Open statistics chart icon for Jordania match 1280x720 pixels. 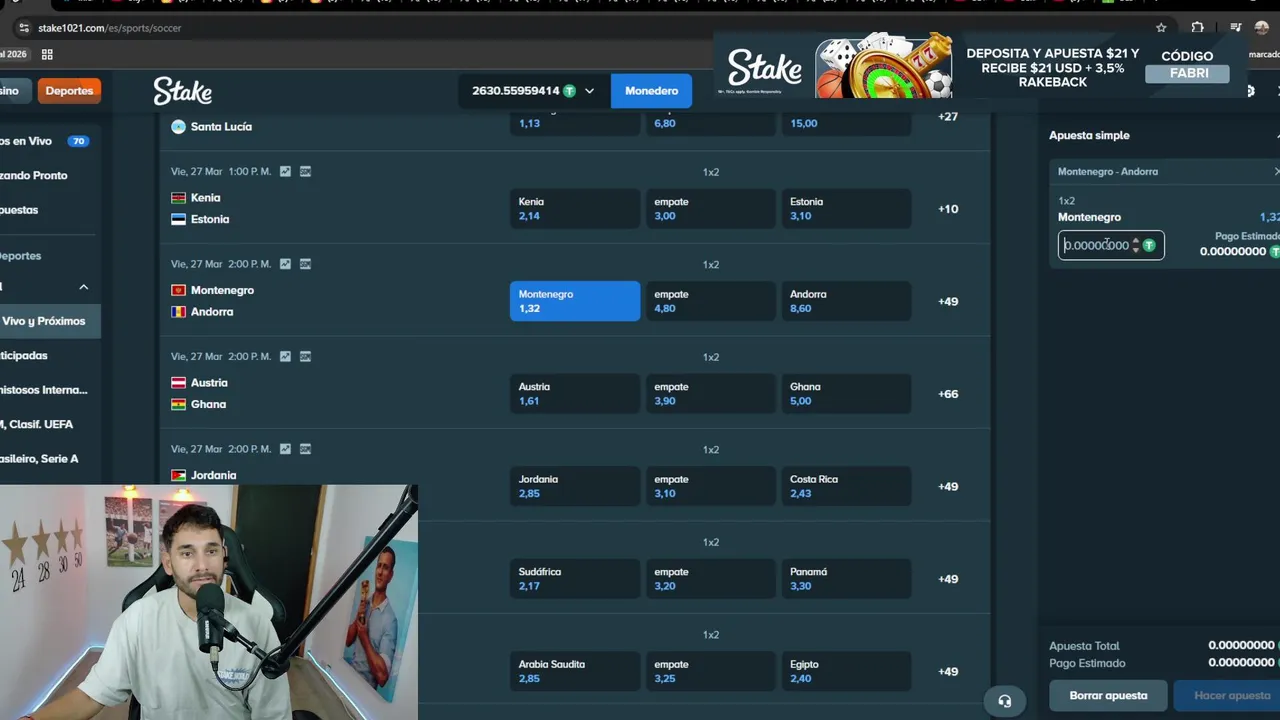click(x=285, y=449)
